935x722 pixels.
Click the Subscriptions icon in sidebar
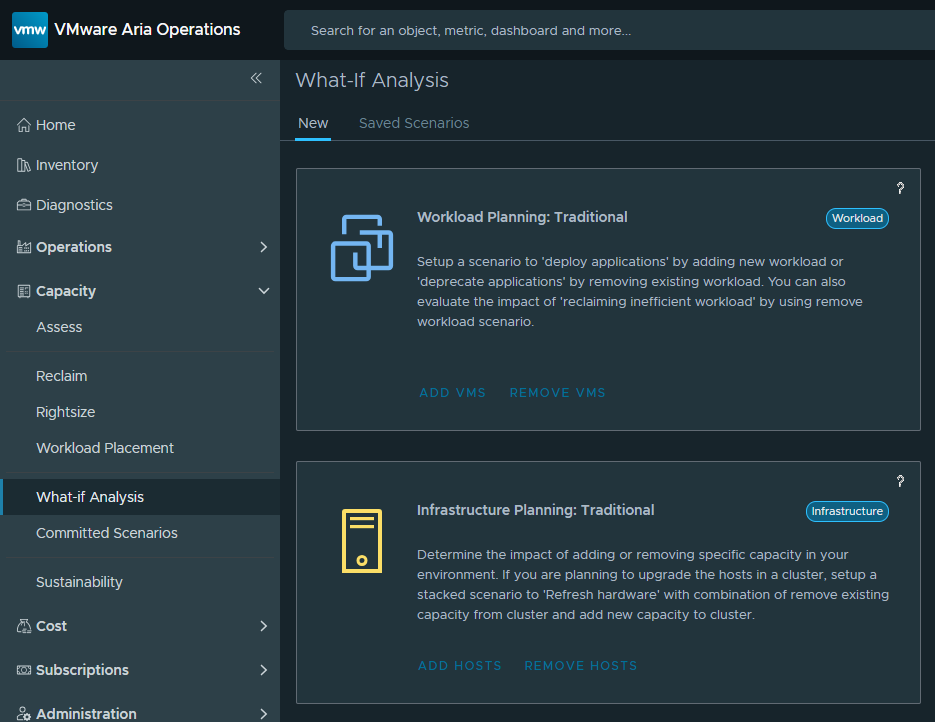(x=24, y=670)
